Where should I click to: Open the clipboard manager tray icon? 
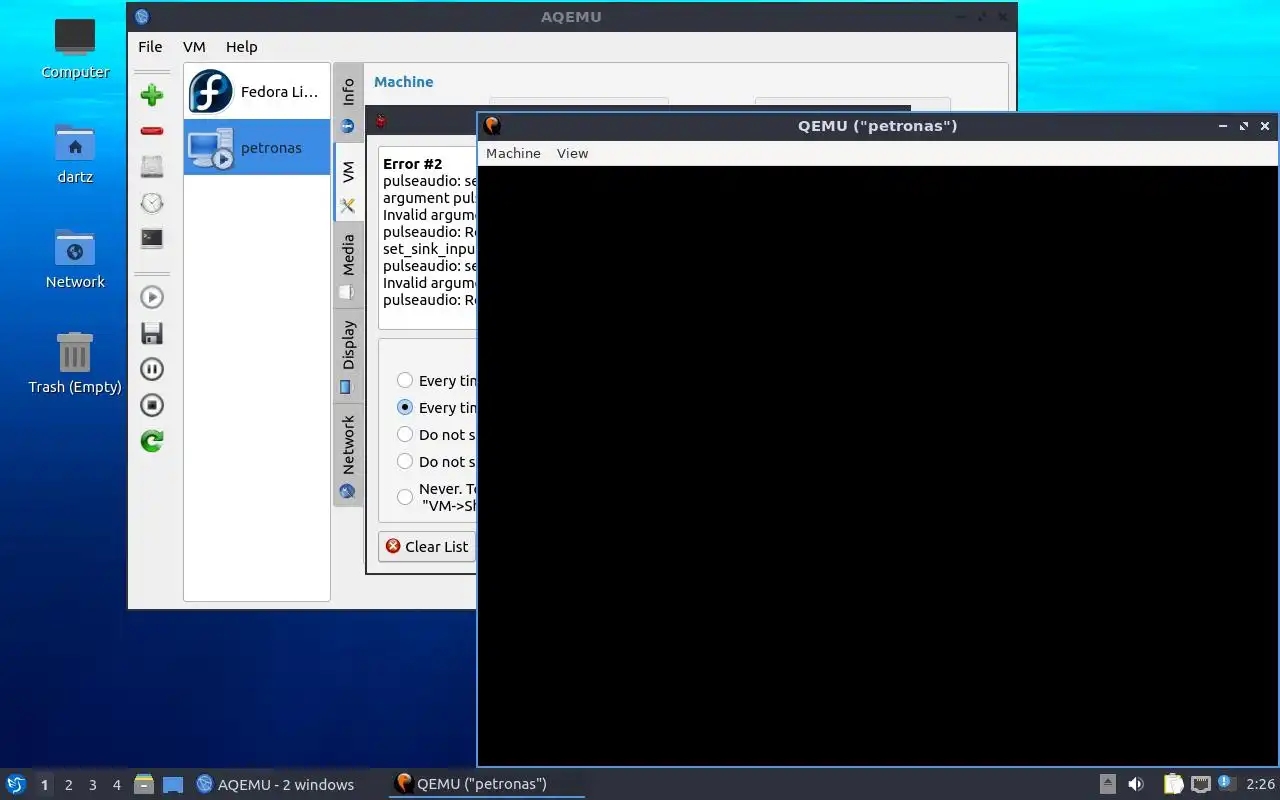point(1174,784)
